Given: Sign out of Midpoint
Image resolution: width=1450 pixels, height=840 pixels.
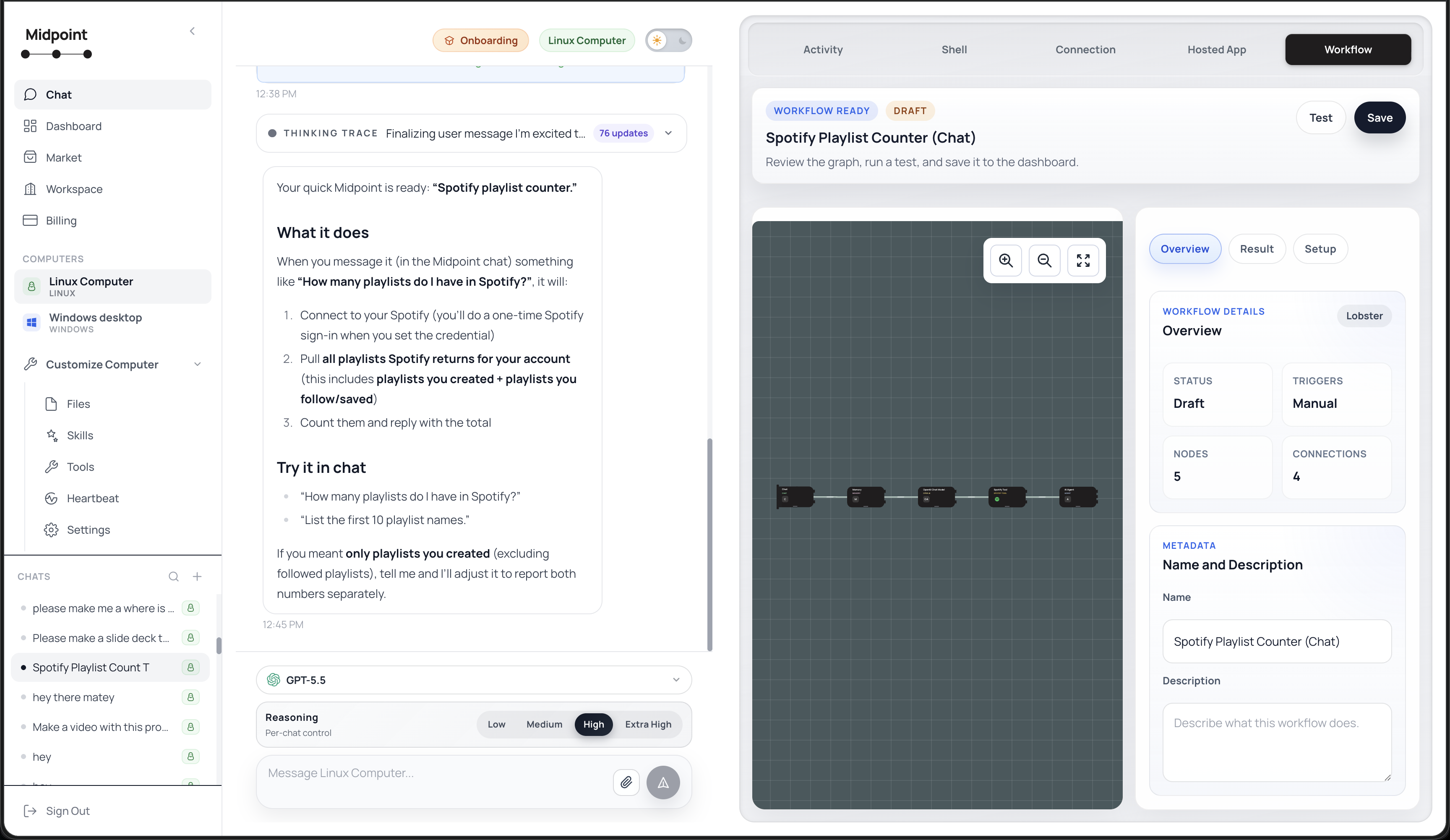Looking at the screenshot, I should [56, 811].
